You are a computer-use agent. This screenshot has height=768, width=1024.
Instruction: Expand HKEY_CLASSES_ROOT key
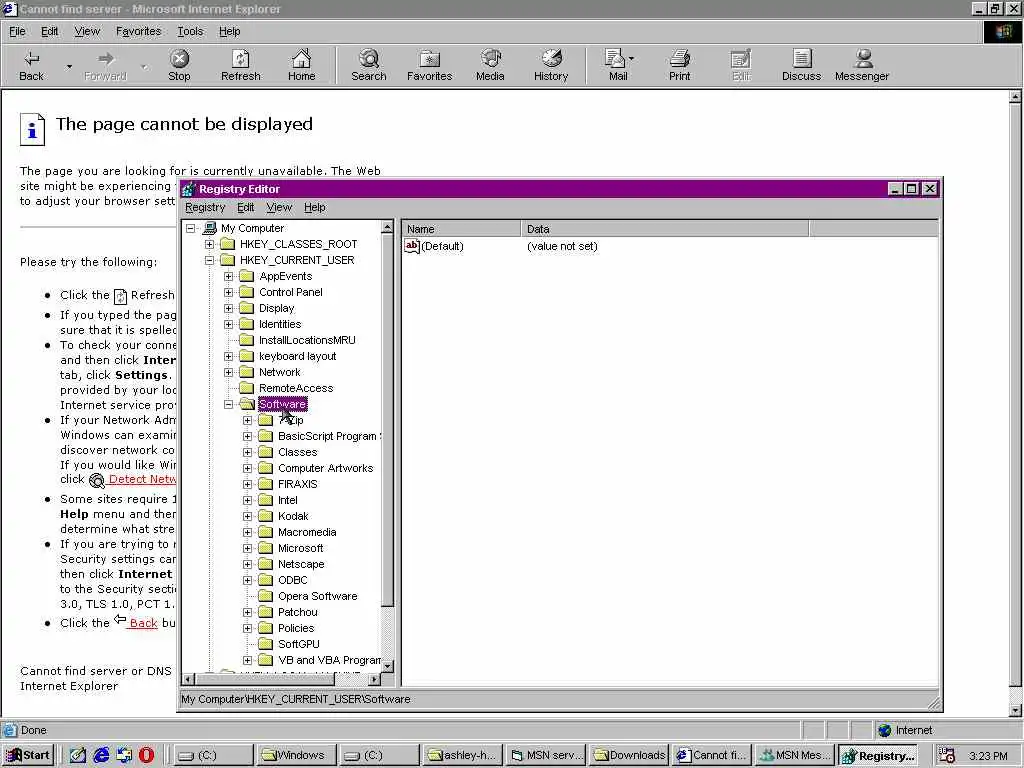(209, 244)
